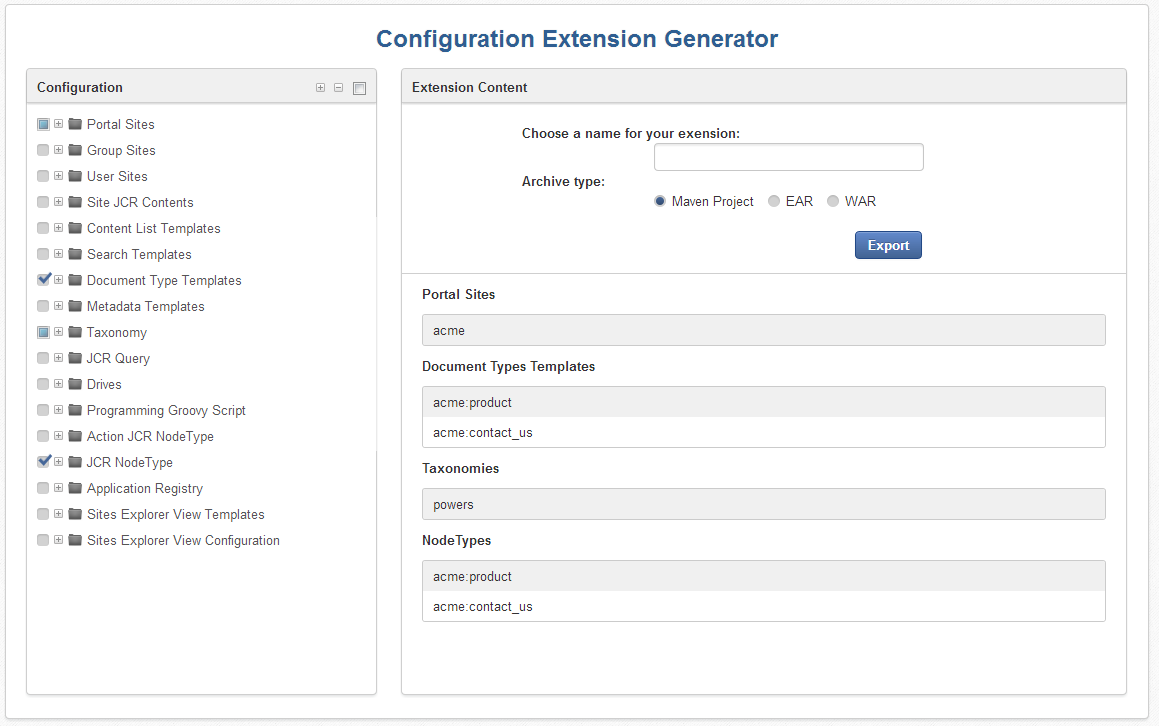Screen dimensions: 1159x726
Task: Toggle the select-all checkbox in Configuration header
Action: pyautogui.click(x=360, y=88)
